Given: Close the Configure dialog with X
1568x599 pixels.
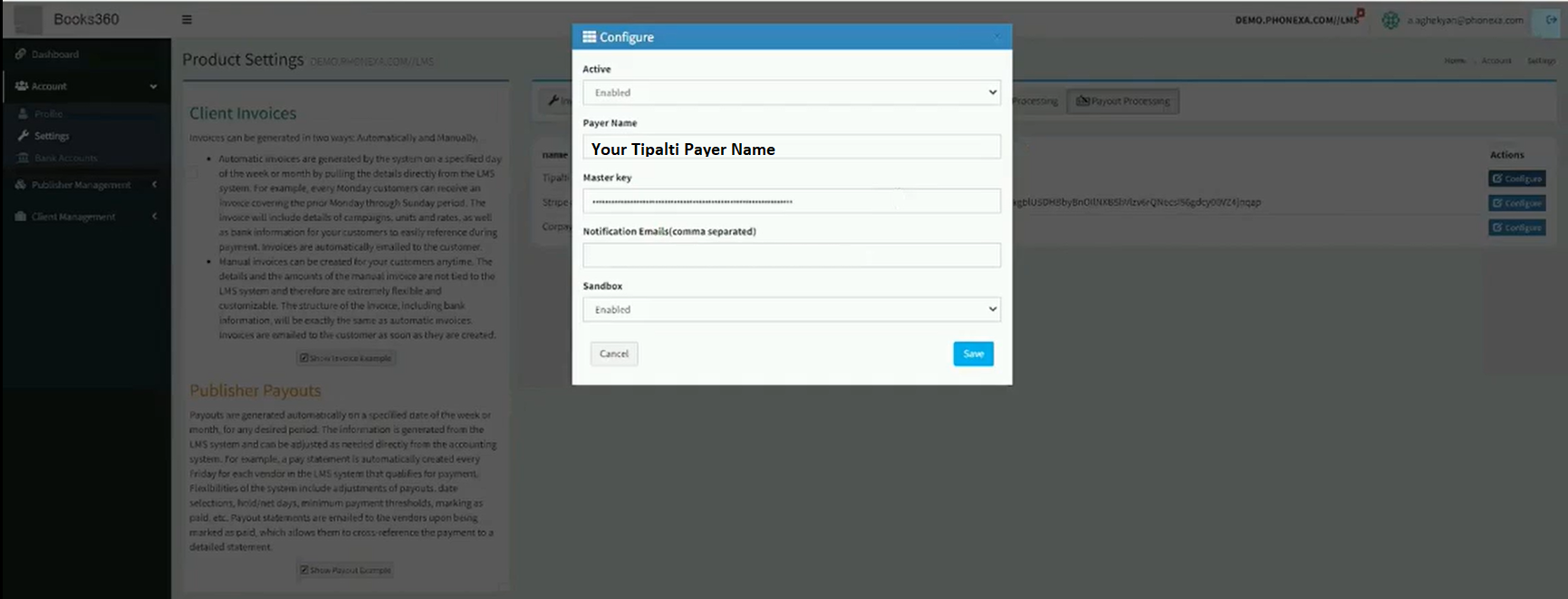Looking at the screenshot, I should click(997, 37).
